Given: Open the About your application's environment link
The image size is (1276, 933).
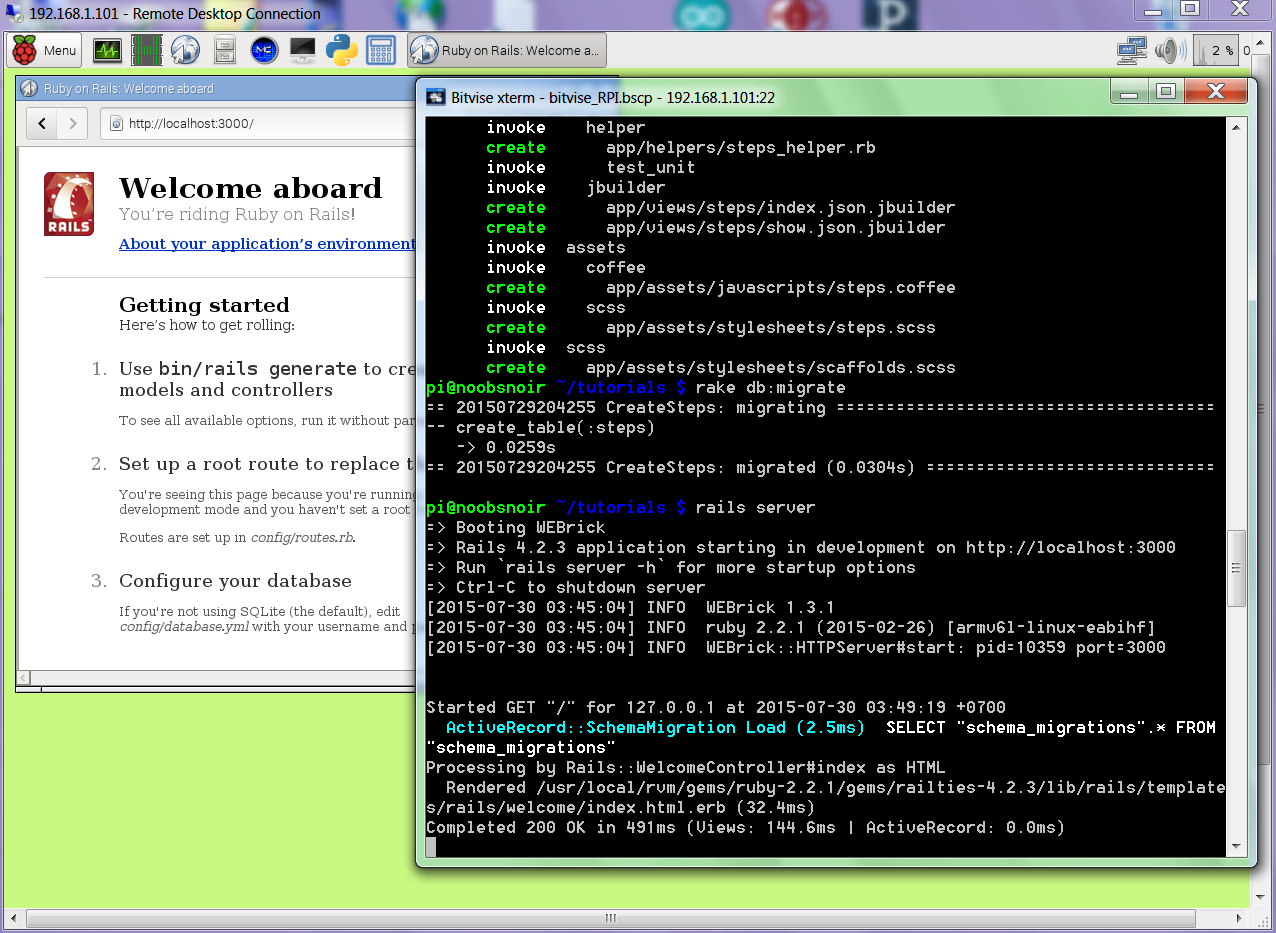Looking at the screenshot, I should [266, 244].
